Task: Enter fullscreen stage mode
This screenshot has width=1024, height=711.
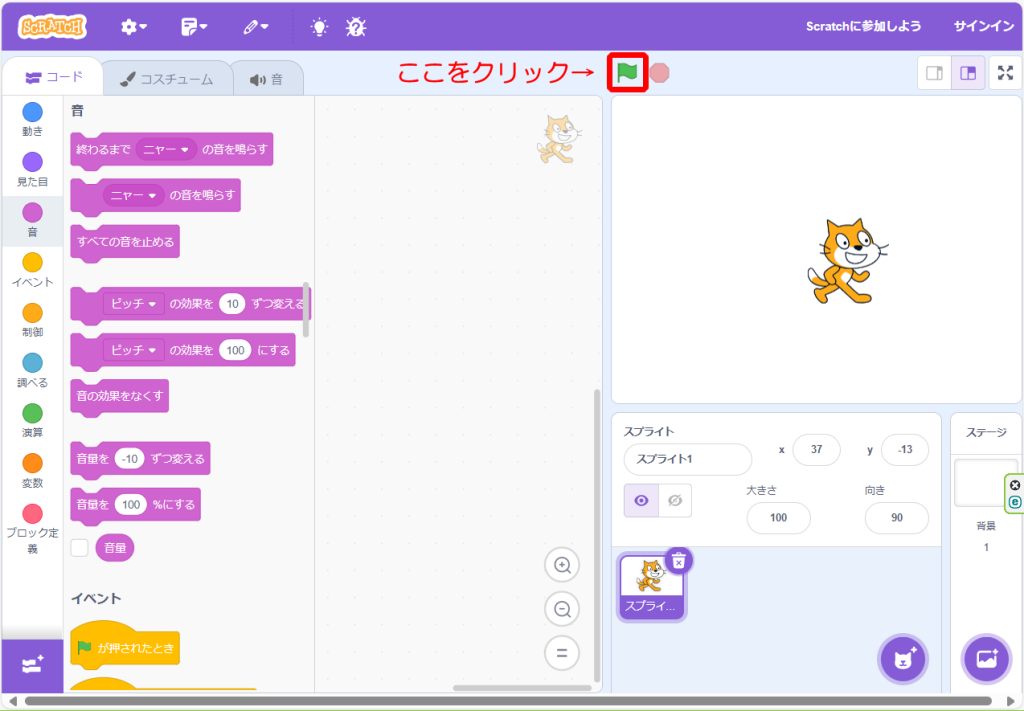Action: tap(1004, 73)
